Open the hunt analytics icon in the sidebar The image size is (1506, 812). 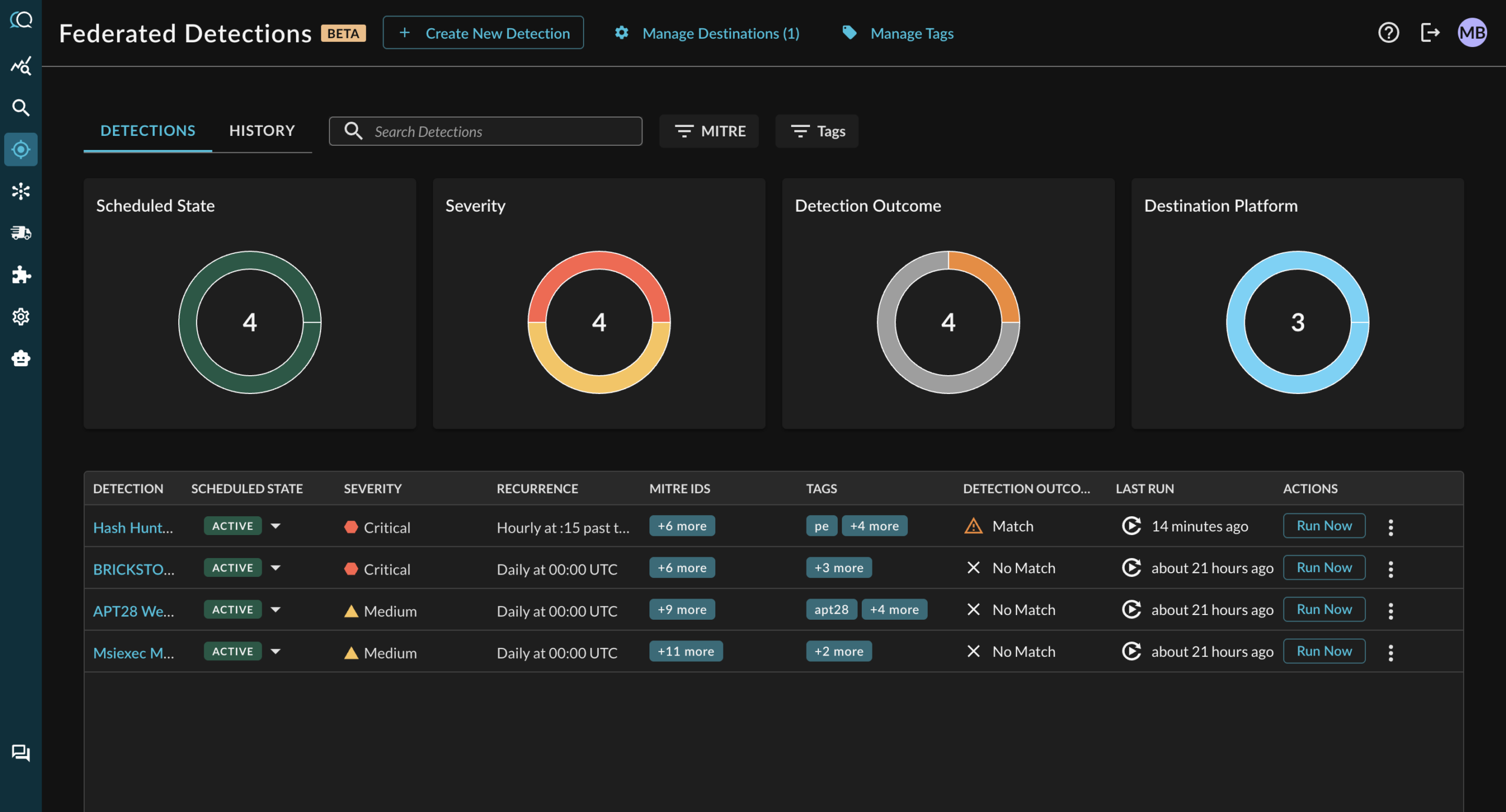pos(21,66)
